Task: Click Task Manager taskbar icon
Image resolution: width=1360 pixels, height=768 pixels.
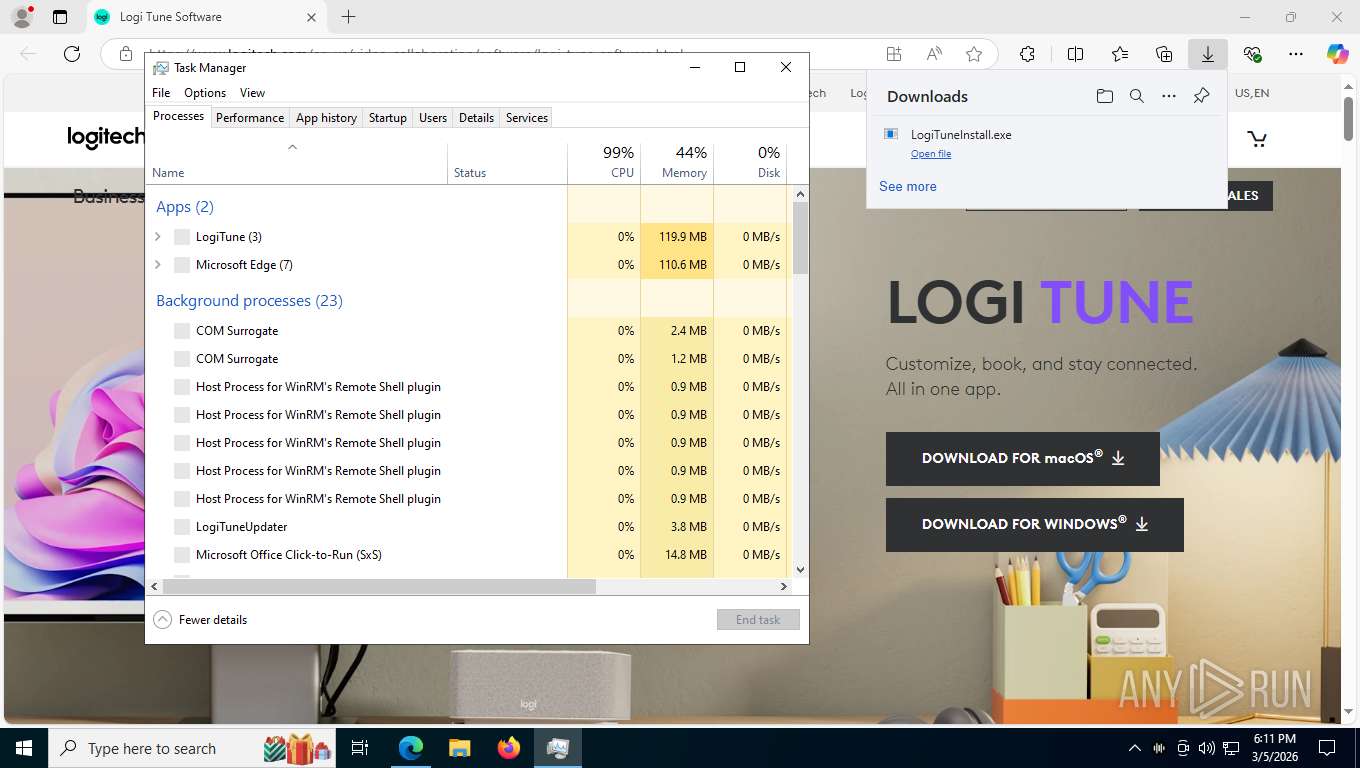Action: (558, 748)
